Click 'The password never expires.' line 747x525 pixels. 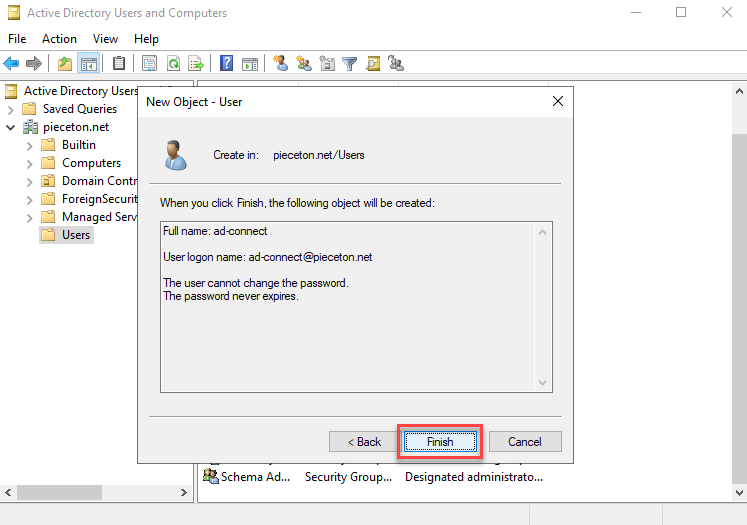231,296
